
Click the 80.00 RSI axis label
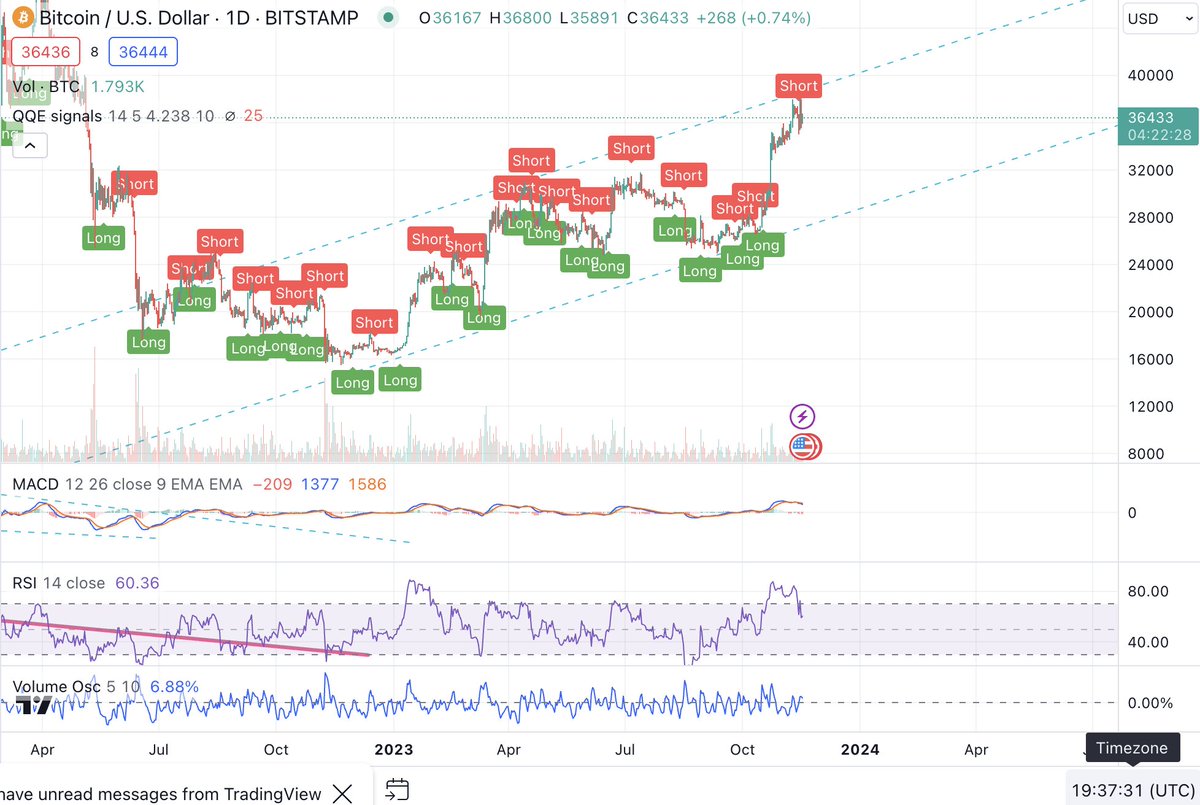pos(1148,591)
